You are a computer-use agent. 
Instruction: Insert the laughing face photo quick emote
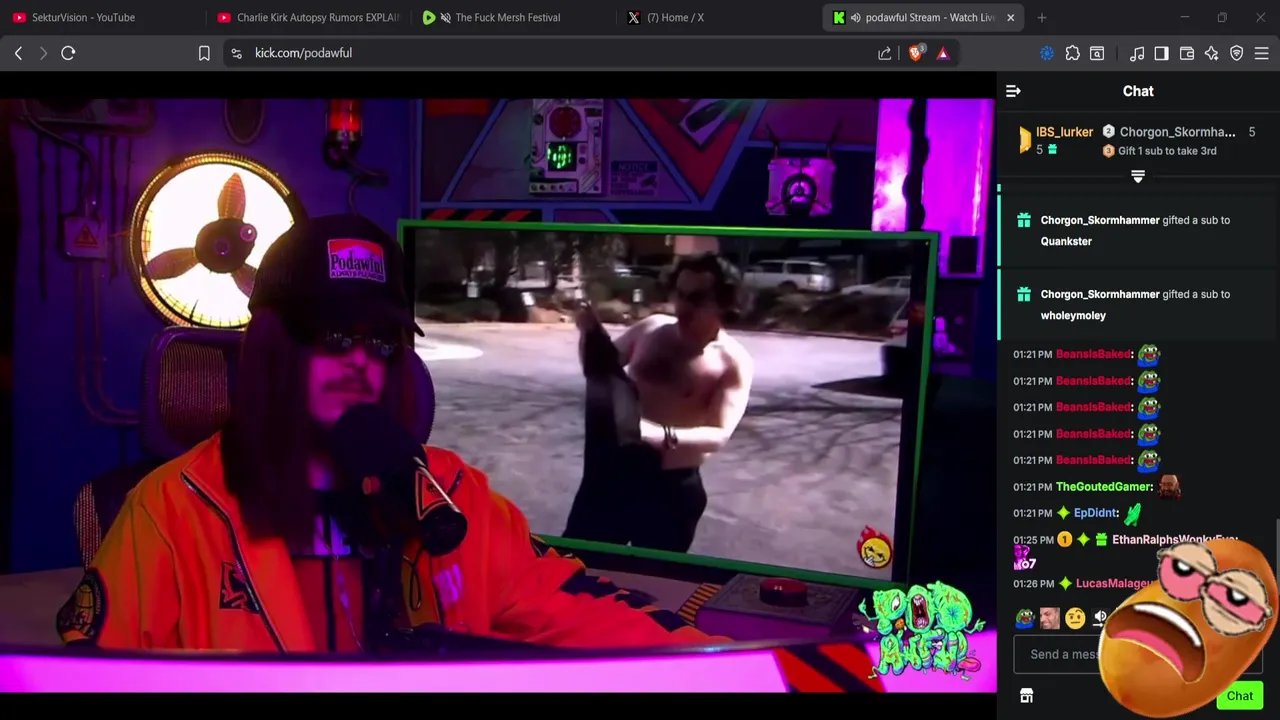1049,618
